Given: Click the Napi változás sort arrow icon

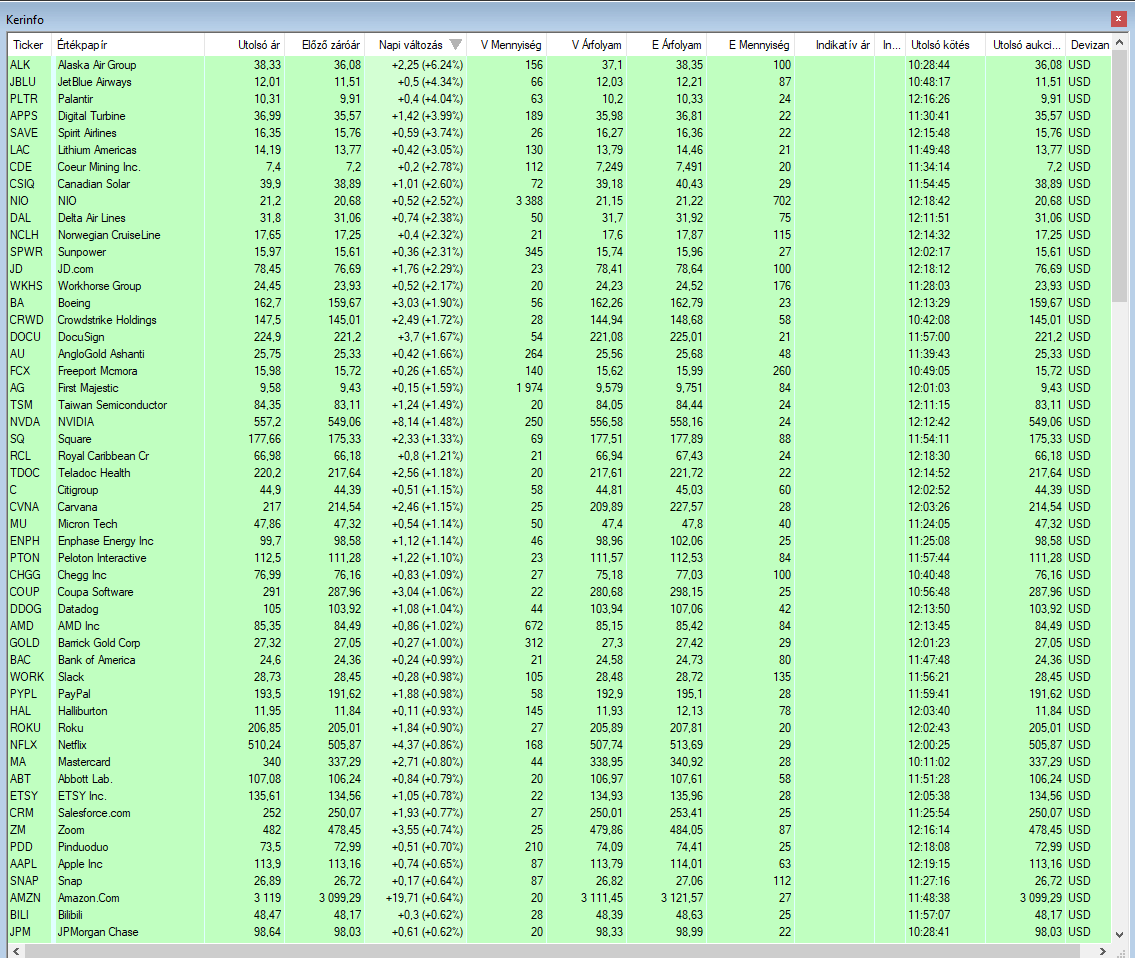Looking at the screenshot, I should click(x=455, y=45).
